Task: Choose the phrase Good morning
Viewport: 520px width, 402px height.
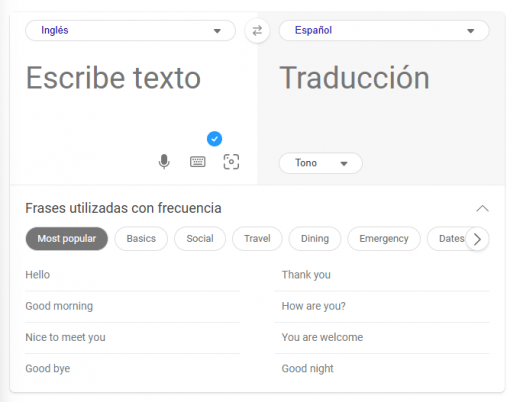Action: [x=132, y=306]
